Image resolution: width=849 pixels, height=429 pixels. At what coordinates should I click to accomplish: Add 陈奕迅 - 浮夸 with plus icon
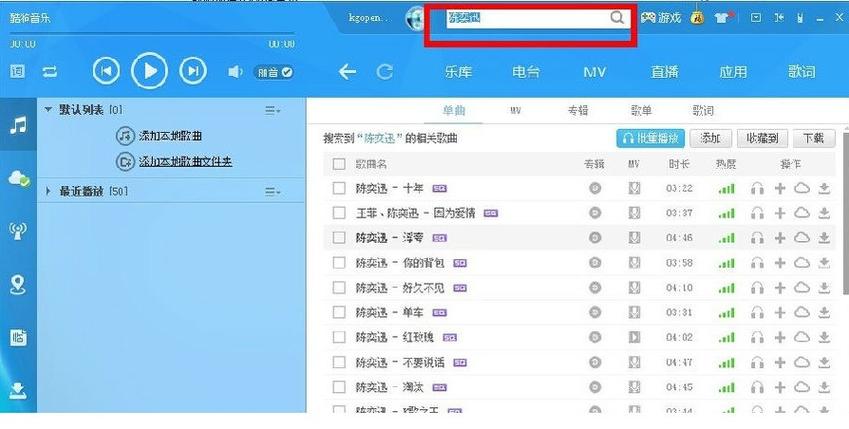(x=780, y=238)
